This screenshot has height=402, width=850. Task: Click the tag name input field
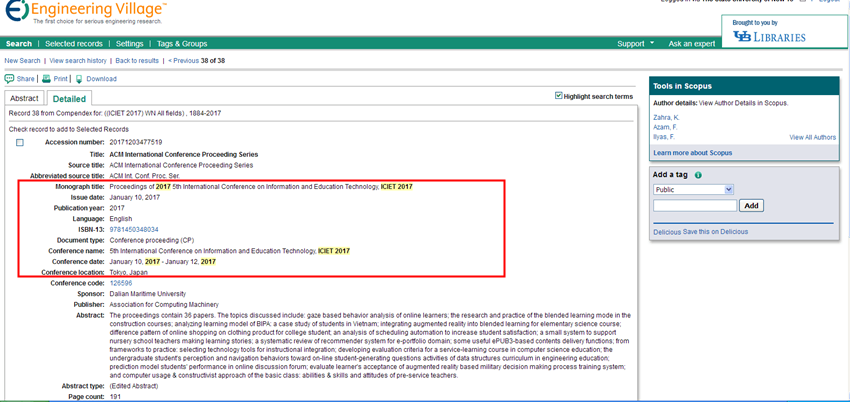click(695, 206)
